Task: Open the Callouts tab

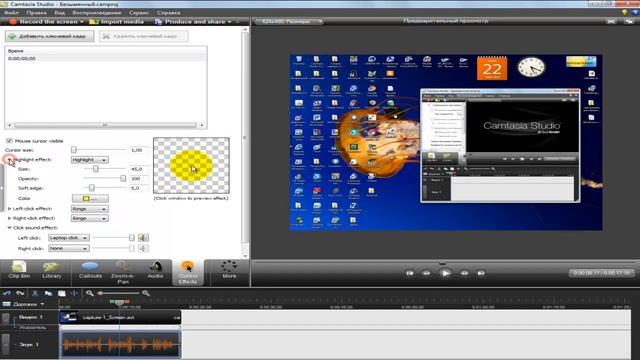Action: pyautogui.click(x=90, y=271)
